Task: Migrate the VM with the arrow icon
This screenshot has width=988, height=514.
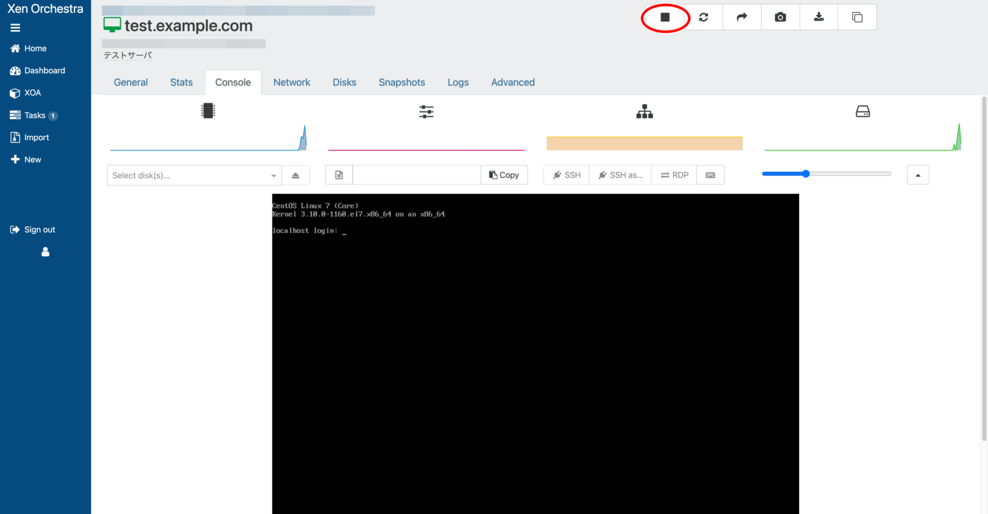Action: click(x=742, y=18)
